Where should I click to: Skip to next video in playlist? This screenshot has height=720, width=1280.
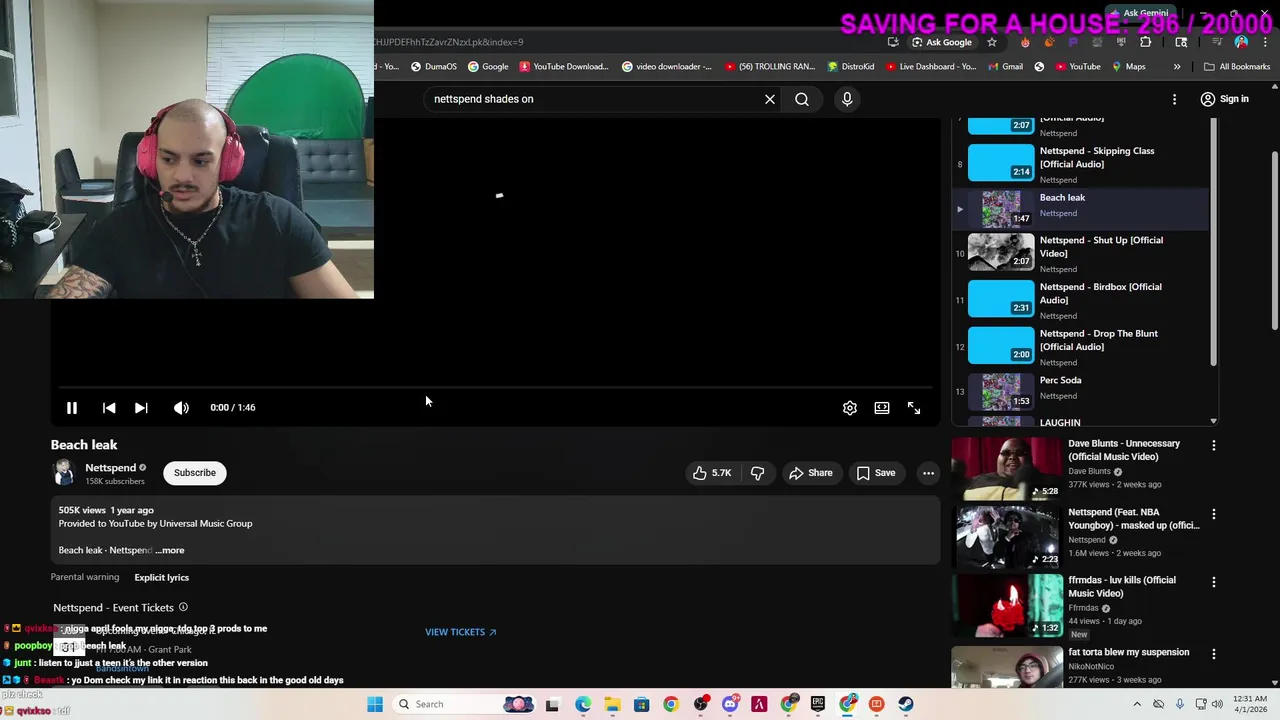(141, 407)
